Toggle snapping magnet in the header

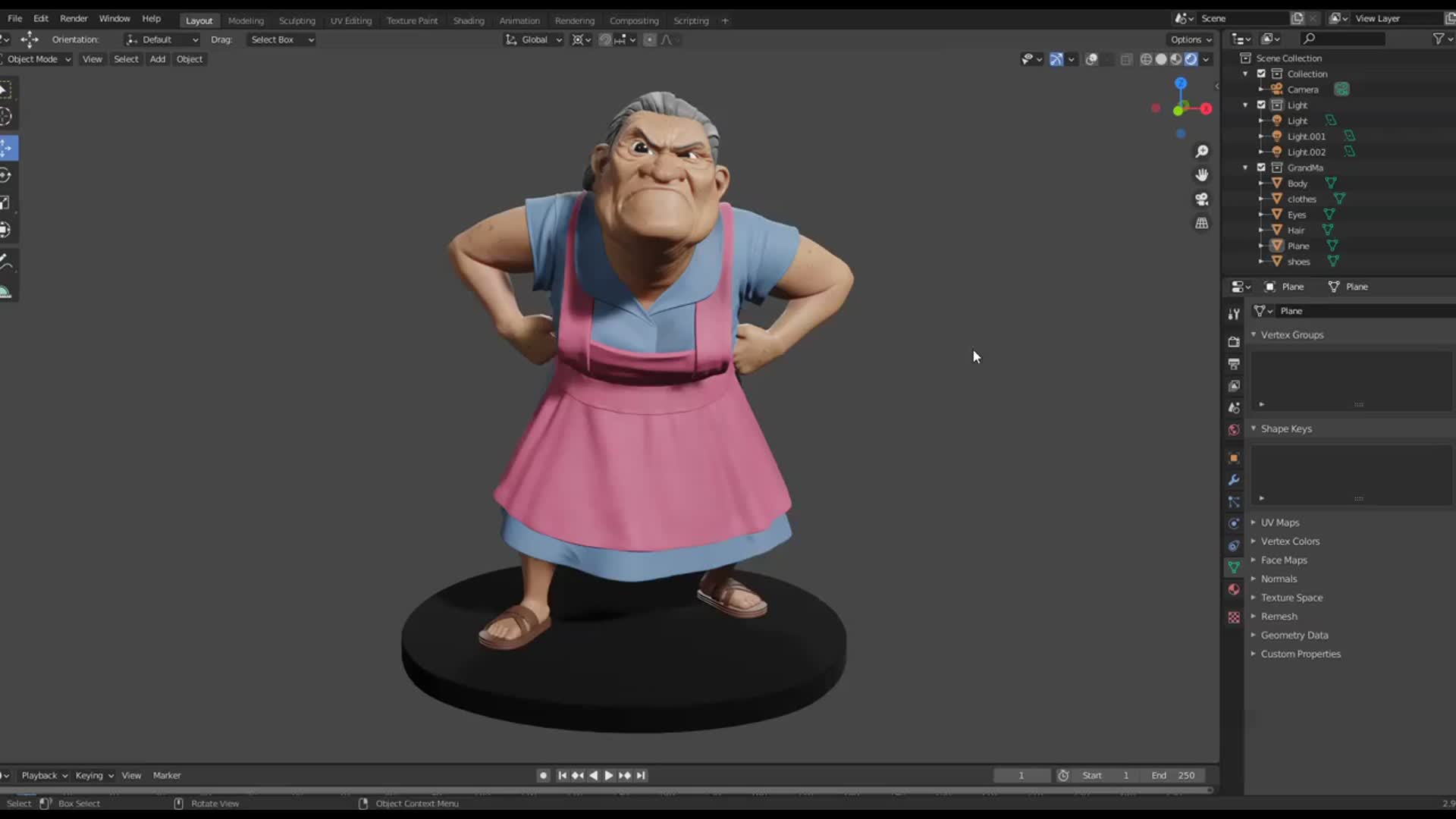[x=605, y=39]
